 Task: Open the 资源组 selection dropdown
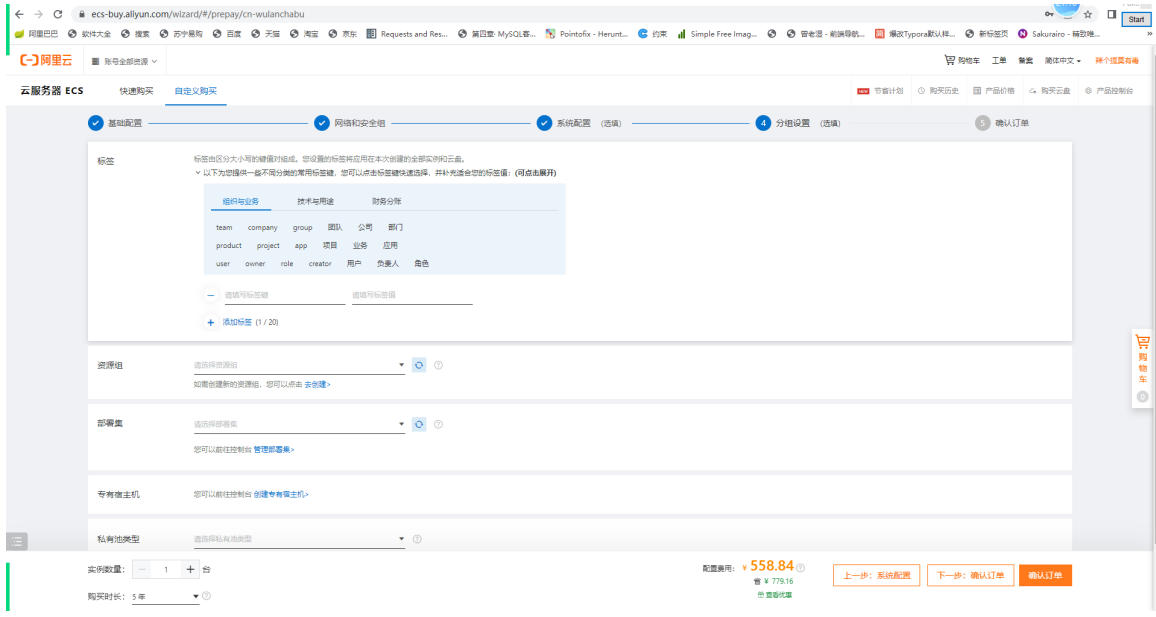click(x=299, y=365)
